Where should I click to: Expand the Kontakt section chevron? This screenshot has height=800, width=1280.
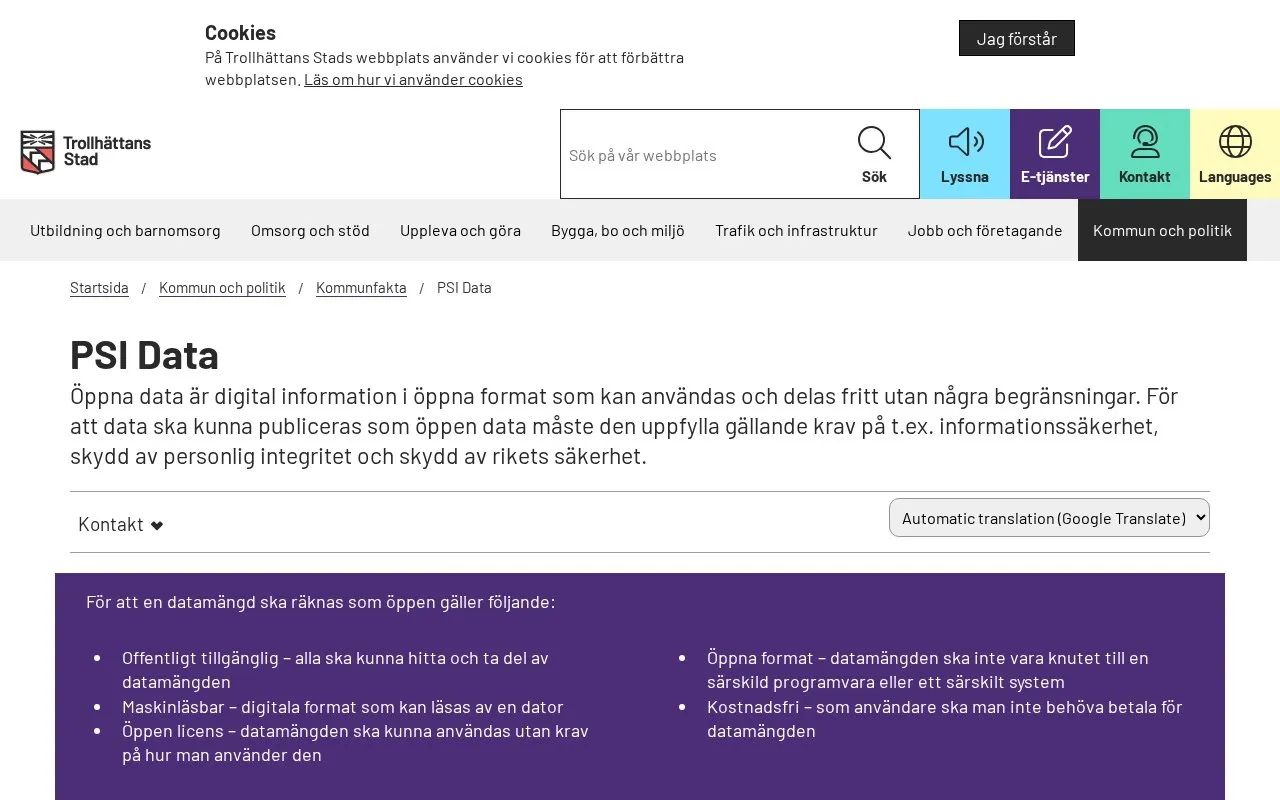coord(157,525)
